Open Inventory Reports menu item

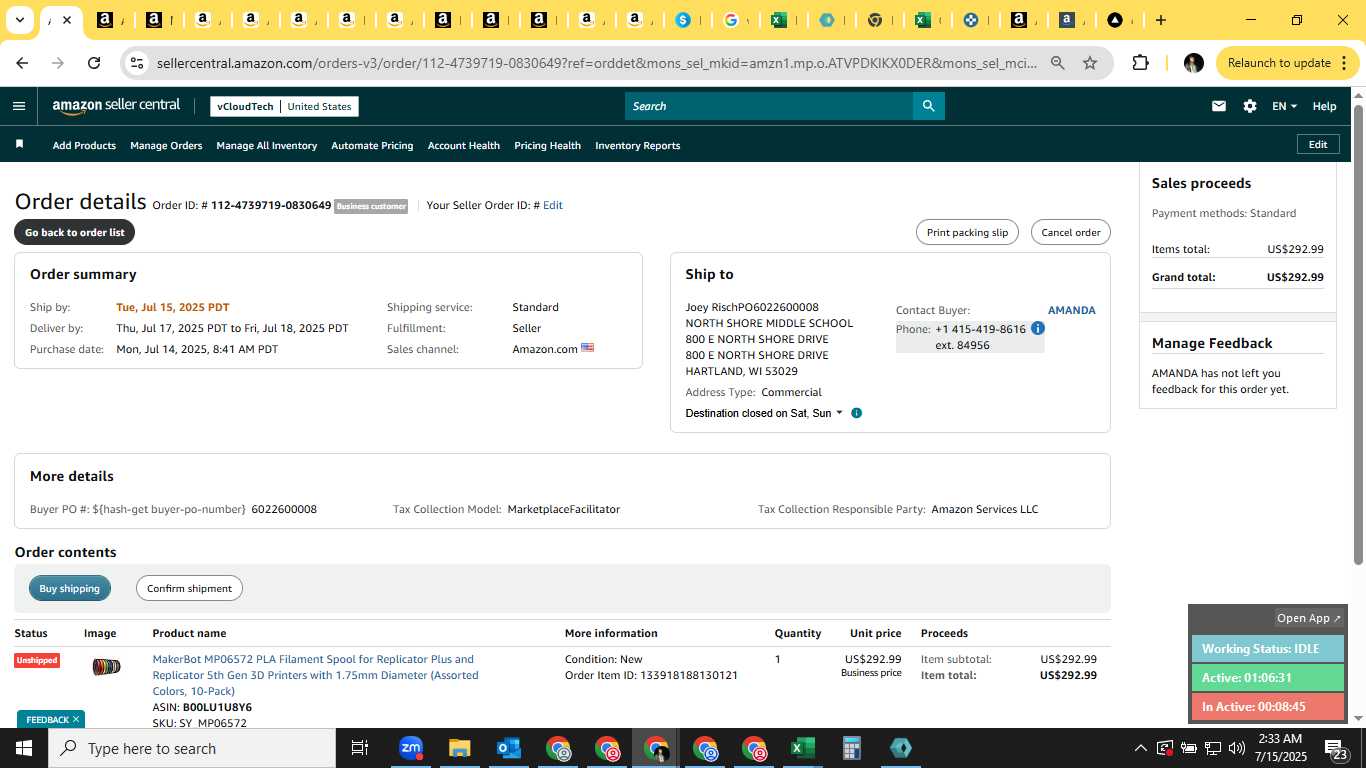pos(637,145)
